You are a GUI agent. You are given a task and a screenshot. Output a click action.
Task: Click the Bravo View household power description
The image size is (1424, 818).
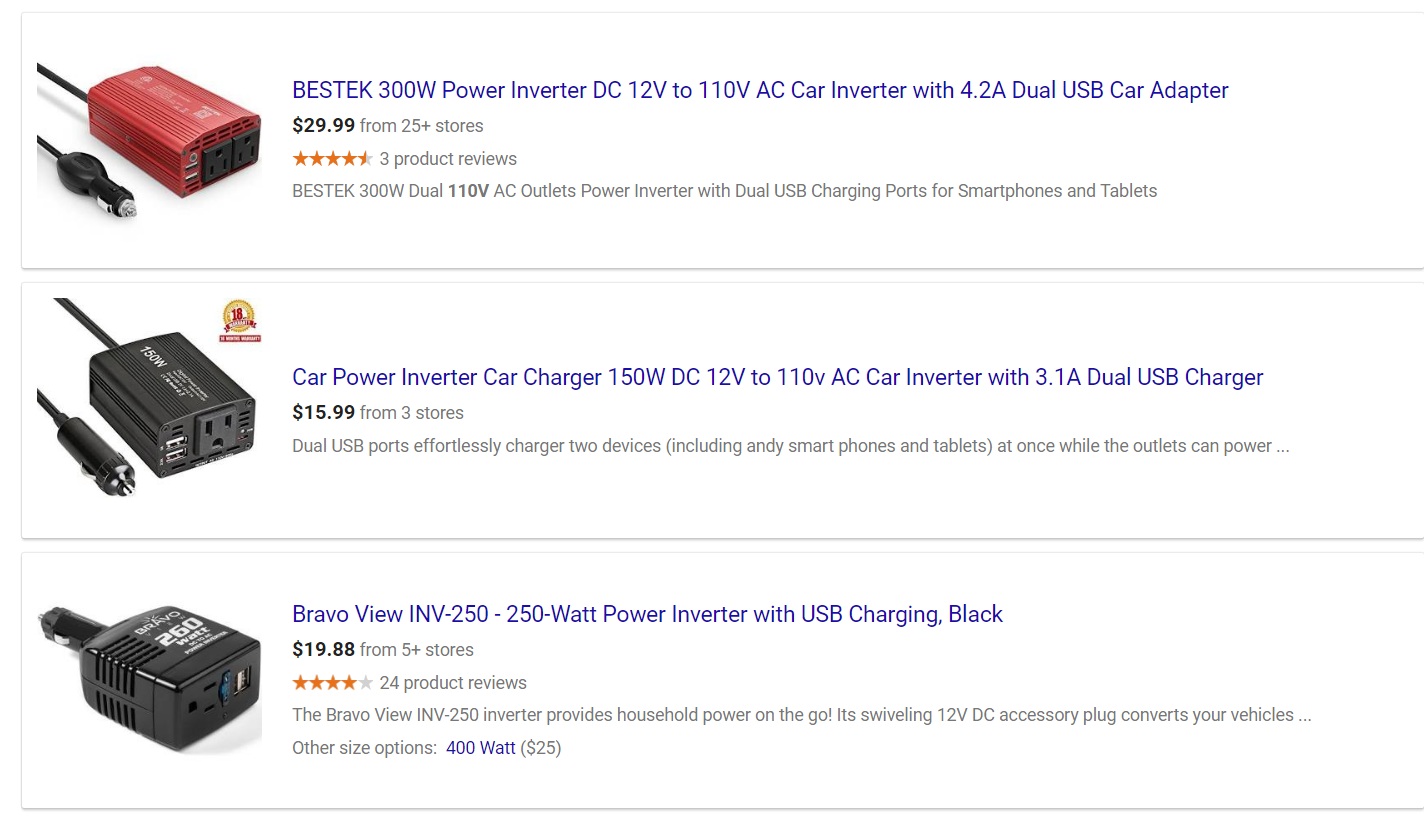coord(801,715)
